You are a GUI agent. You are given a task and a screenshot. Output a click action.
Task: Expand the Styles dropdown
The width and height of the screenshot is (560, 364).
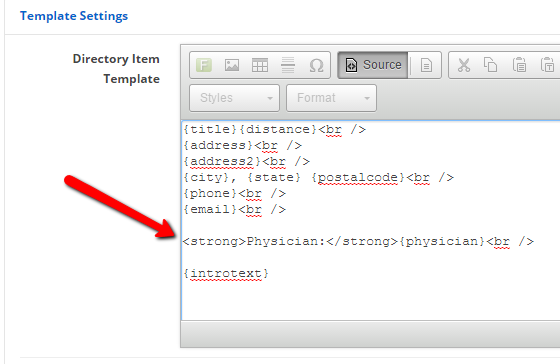point(234,98)
